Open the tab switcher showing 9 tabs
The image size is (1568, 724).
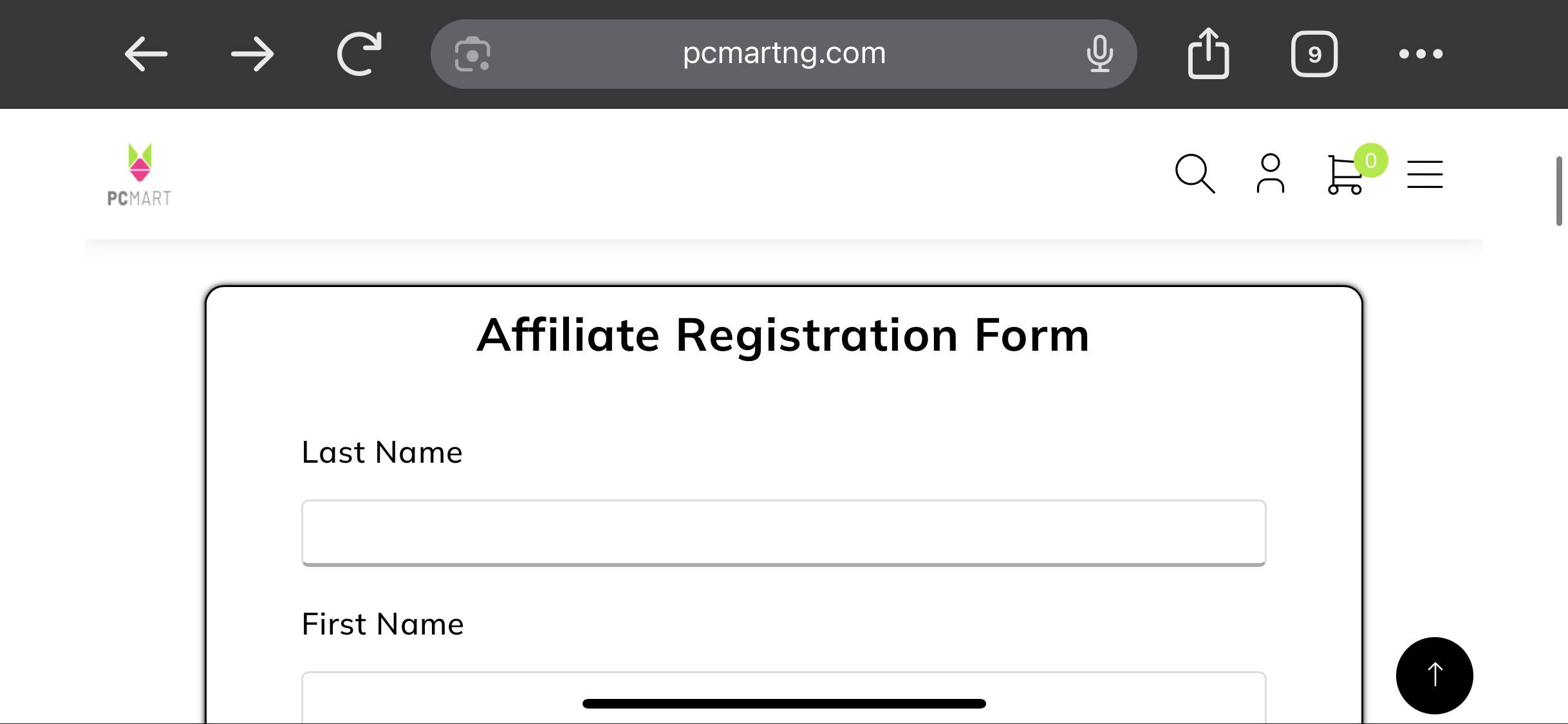click(1314, 54)
